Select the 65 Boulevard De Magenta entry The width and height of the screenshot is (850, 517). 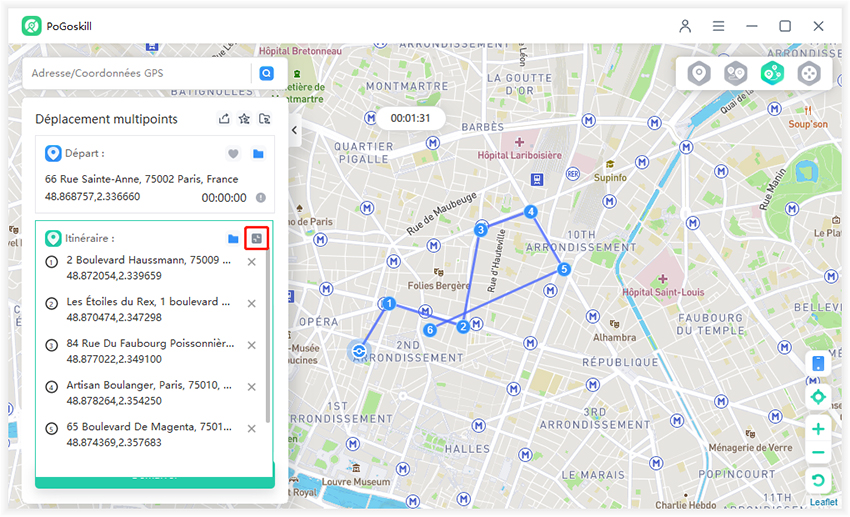coord(149,435)
